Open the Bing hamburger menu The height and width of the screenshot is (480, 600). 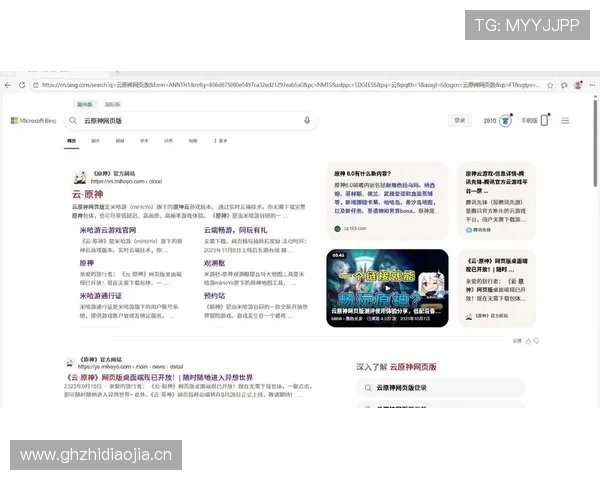(565, 121)
